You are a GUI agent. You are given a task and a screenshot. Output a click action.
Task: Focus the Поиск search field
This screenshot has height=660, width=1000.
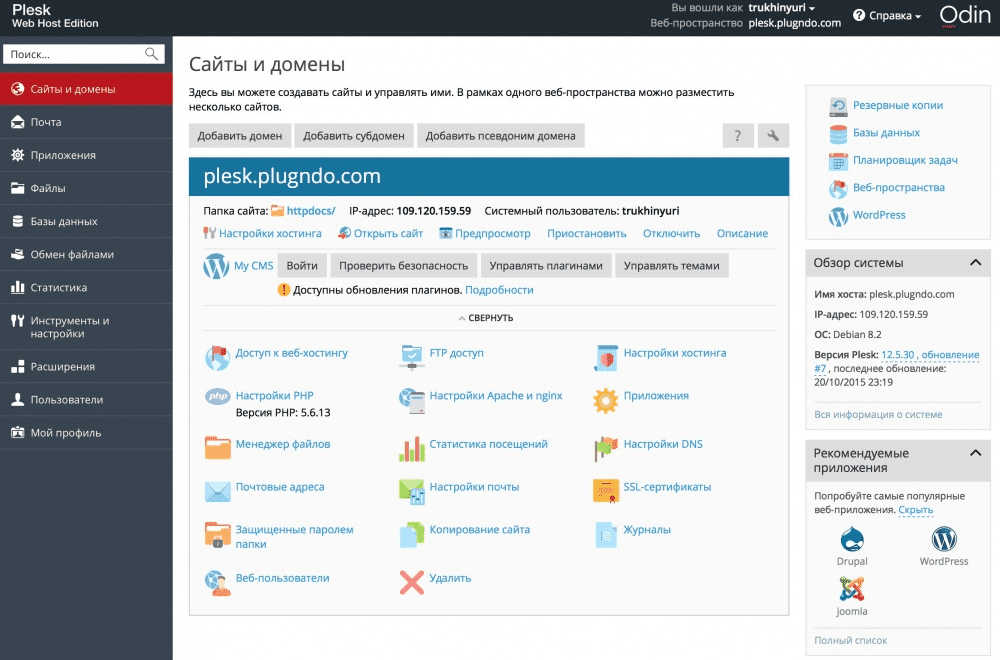click(84, 54)
